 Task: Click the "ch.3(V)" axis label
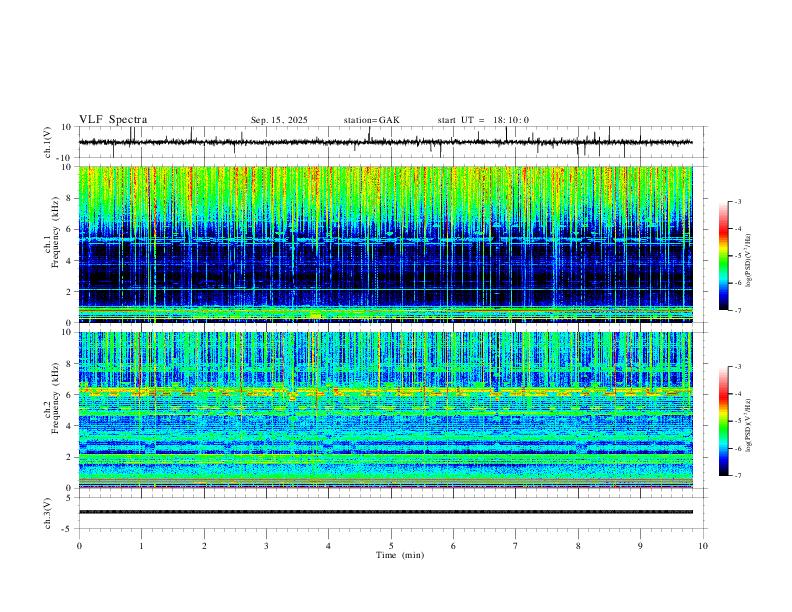[x=48, y=513]
